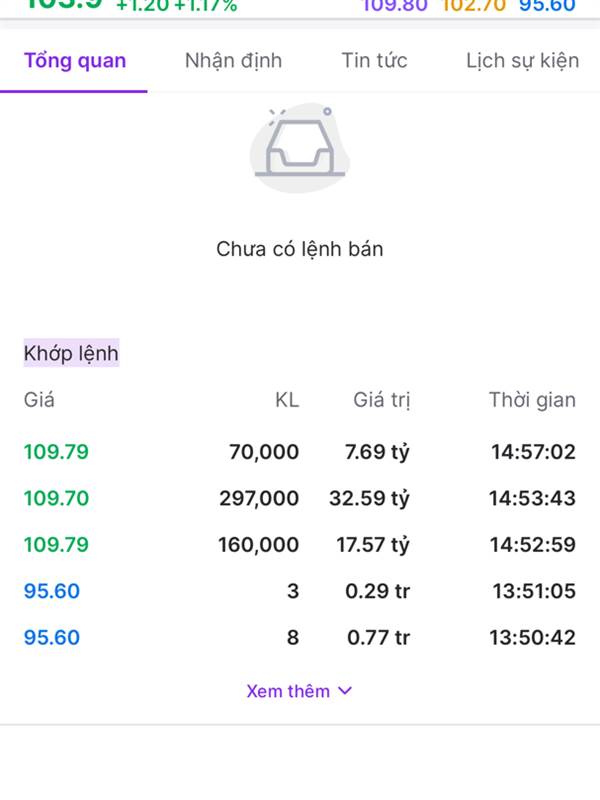Switch to the Tổng quan tab

click(75, 61)
